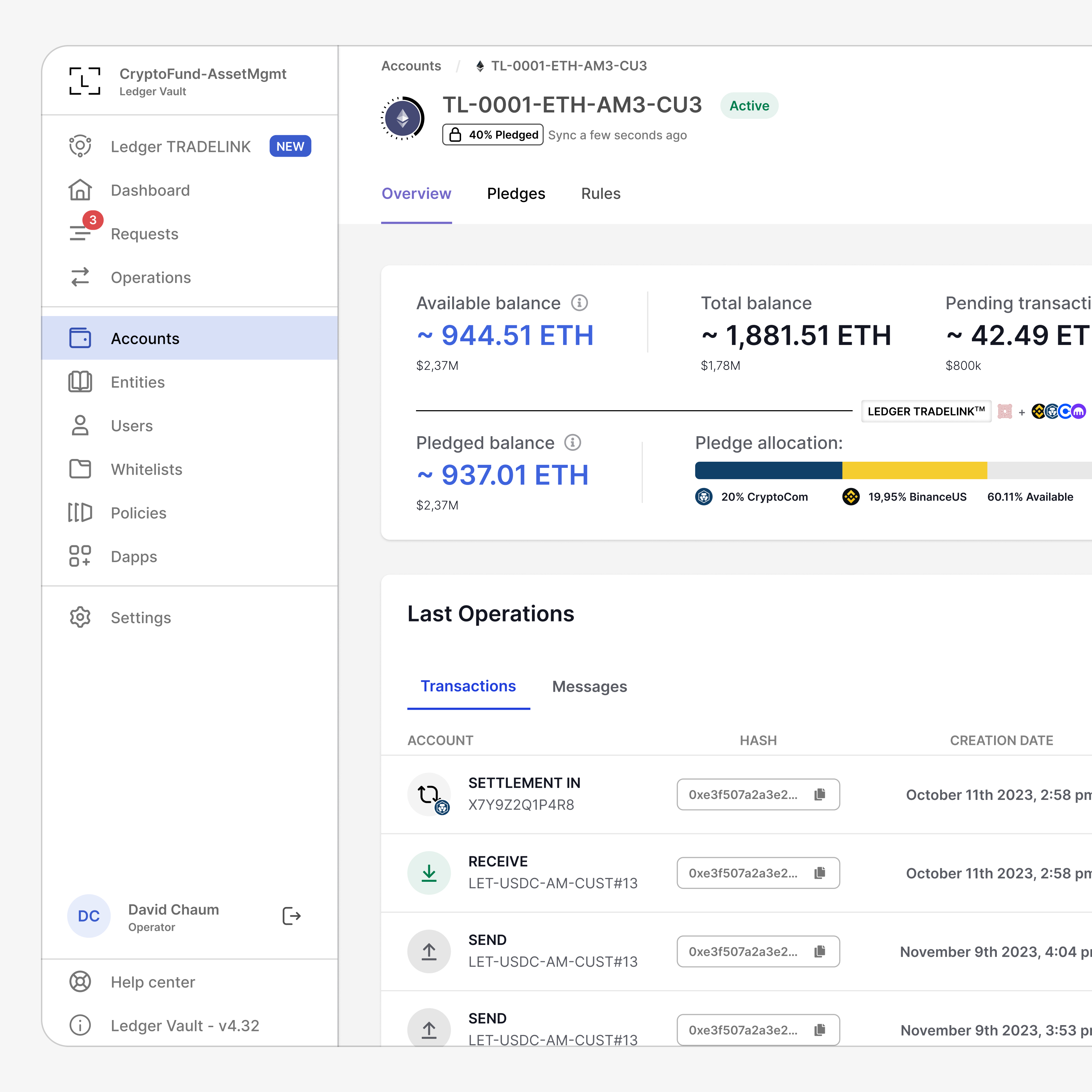This screenshot has height=1092, width=1092.
Task: Click the 40% Pledged lock badge
Action: click(x=492, y=134)
